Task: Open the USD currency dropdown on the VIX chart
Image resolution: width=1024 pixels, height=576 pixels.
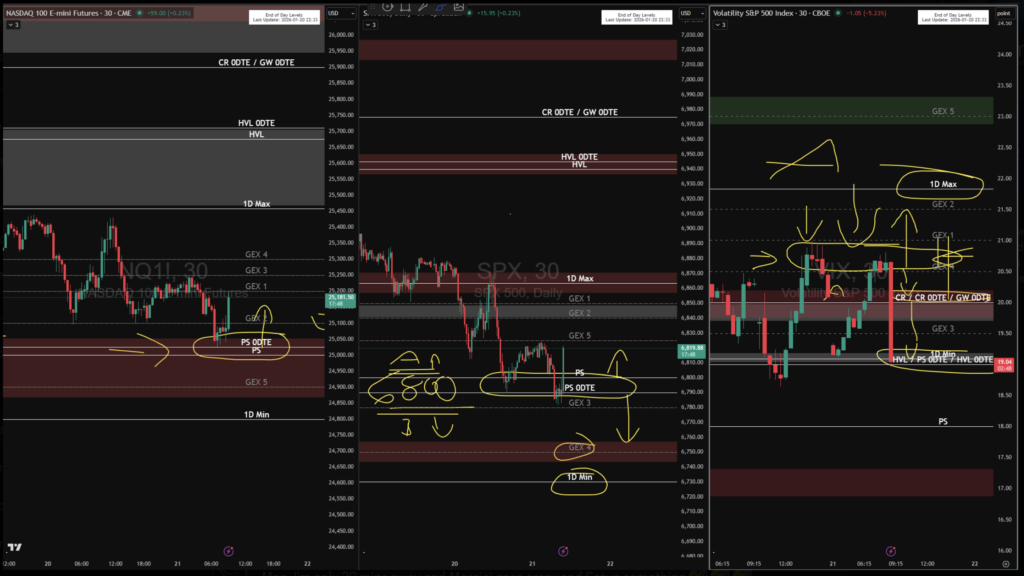Action: pyautogui.click(x=1003, y=12)
